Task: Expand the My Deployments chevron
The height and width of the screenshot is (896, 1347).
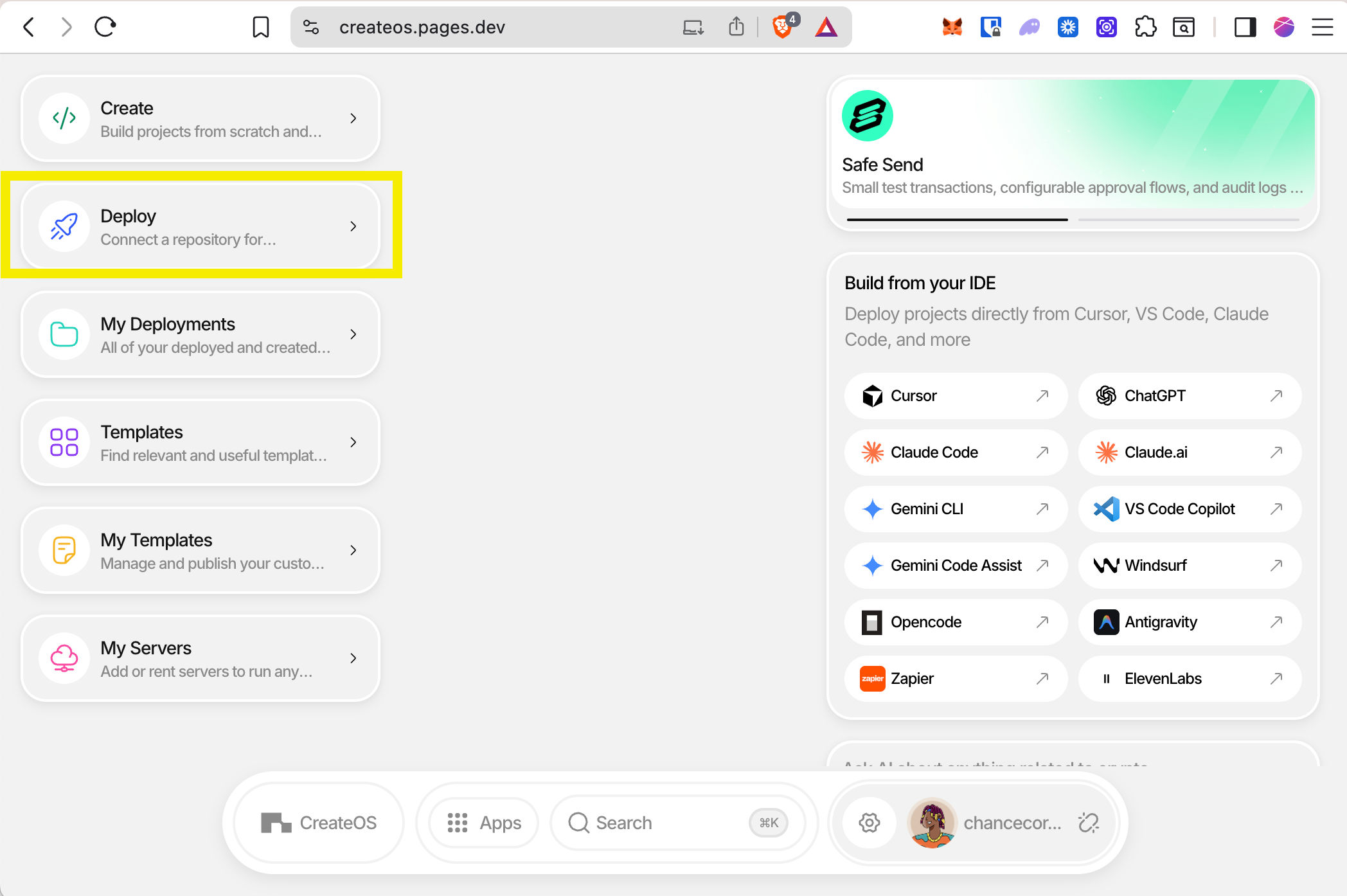Action: [x=353, y=334]
